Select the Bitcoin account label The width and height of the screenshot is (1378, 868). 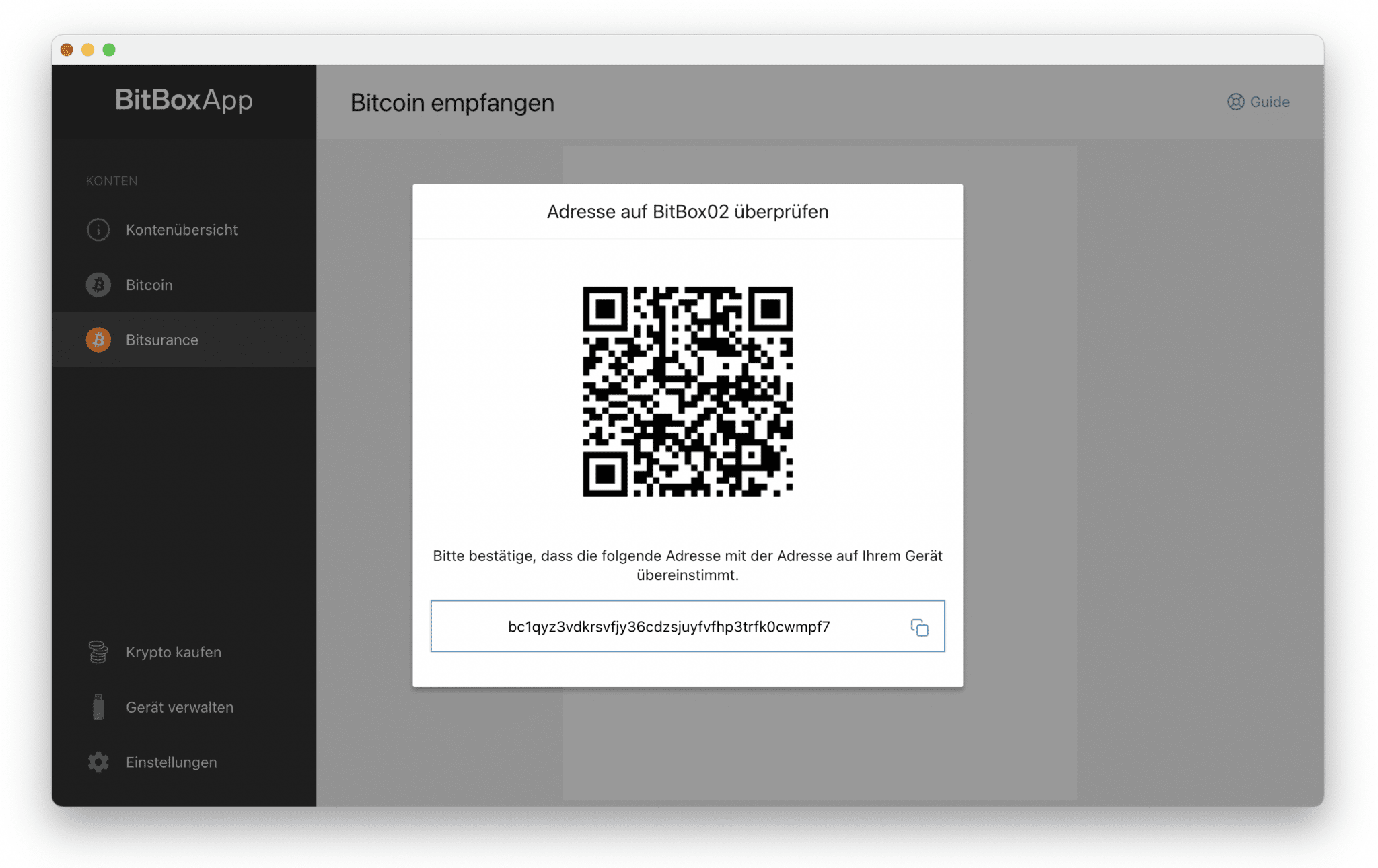pos(149,285)
